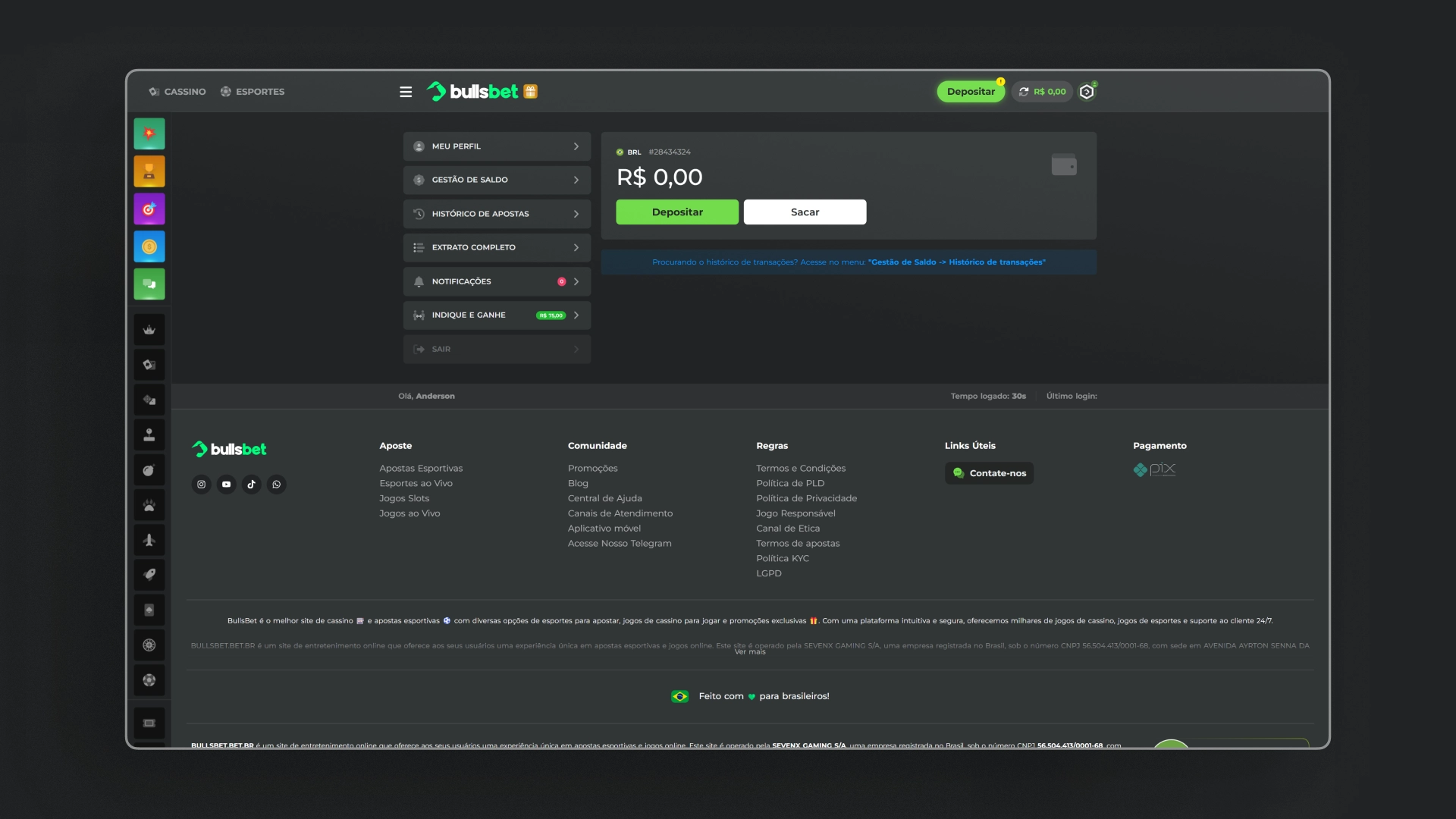Open the Acesse Nosso Telegram link
The image size is (1456, 819).
pyautogui.click(x=620, y=544)
